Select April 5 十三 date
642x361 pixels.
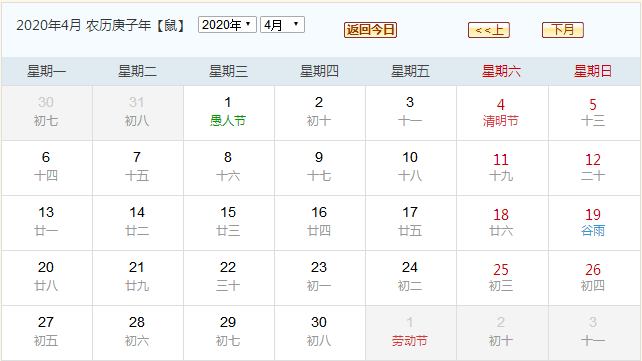click(x=594, y=113)
